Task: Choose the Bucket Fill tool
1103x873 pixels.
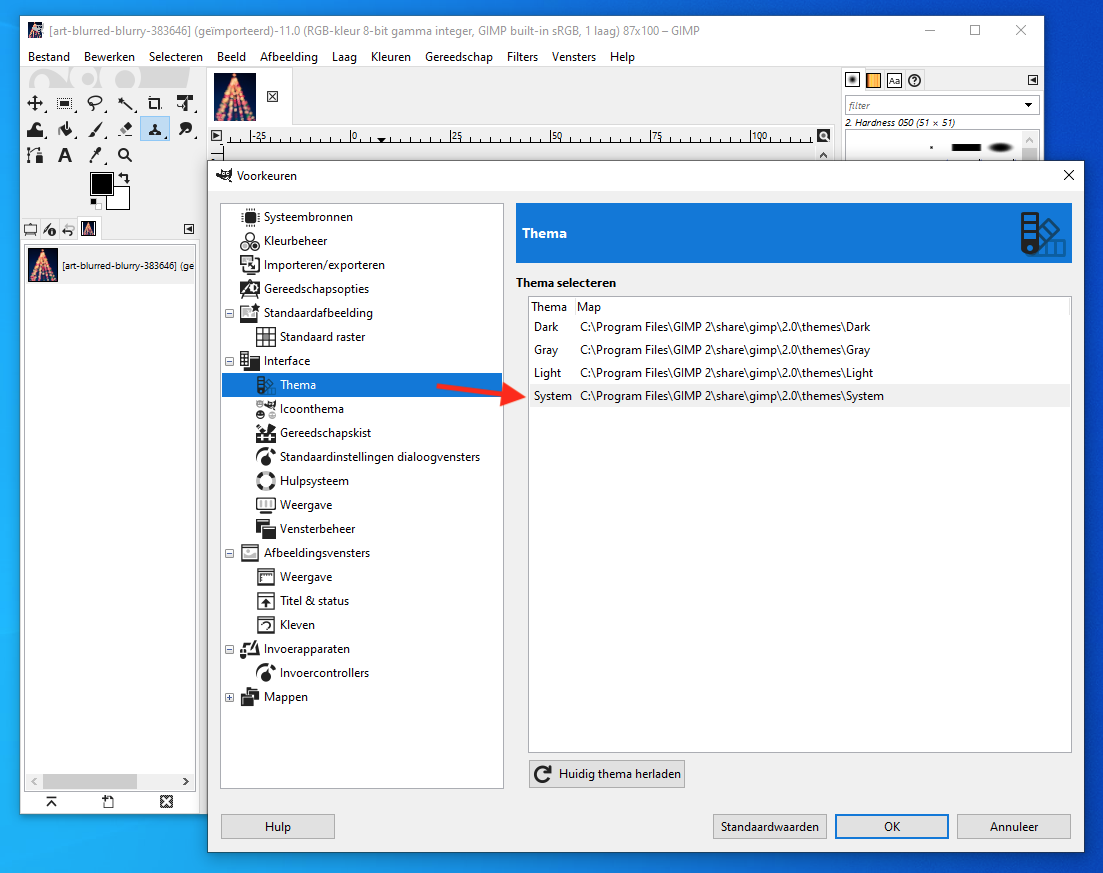Action: point(65,129)
